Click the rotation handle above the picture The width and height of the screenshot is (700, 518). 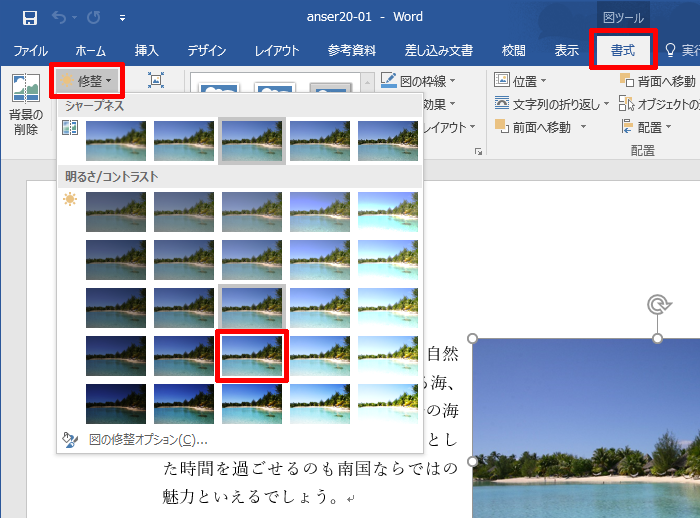pyautogui.click(x=658, y=305)
